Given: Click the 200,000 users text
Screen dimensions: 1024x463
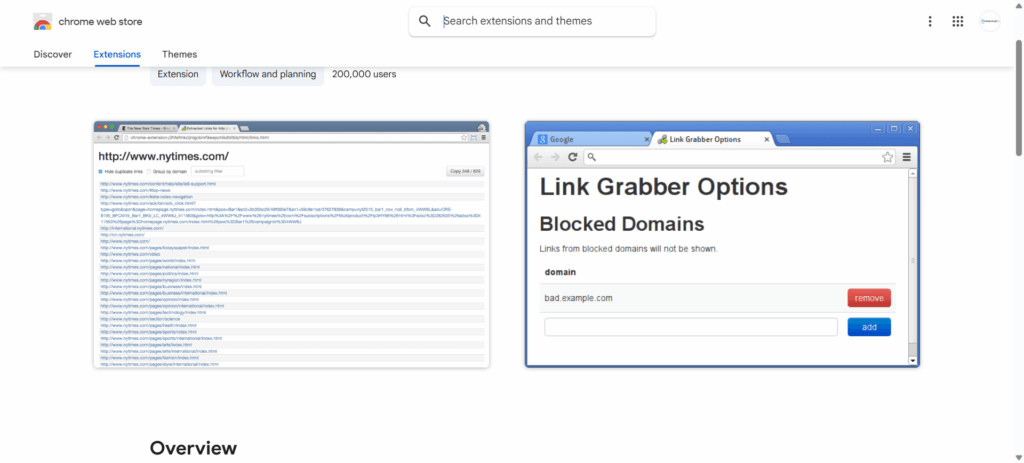Looking at the screenshot, I should coord(364,74).
